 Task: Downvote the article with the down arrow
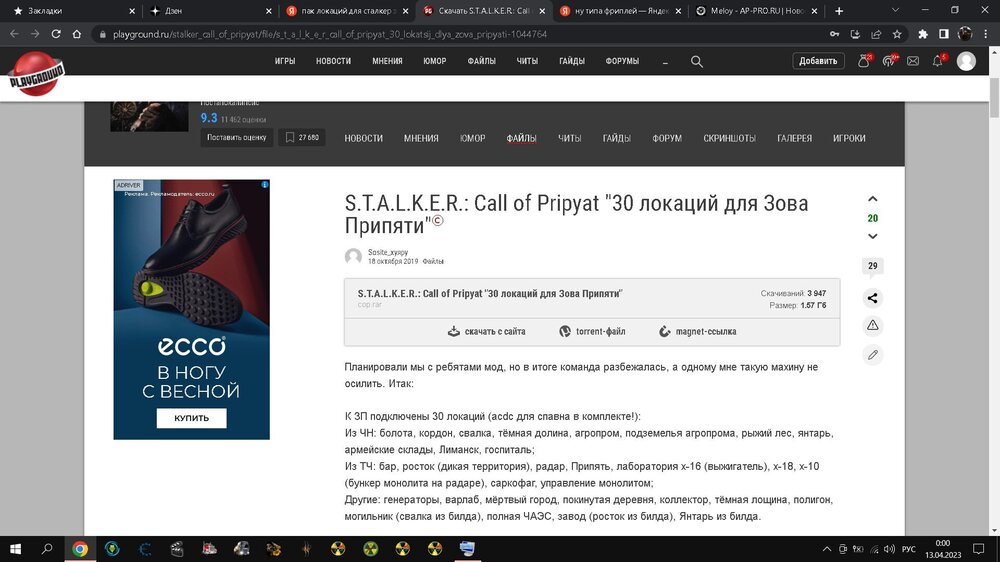[873, 236]
